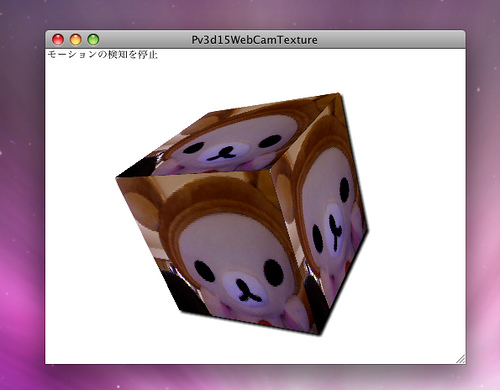Zoom the window with the green button

(93, 40)
